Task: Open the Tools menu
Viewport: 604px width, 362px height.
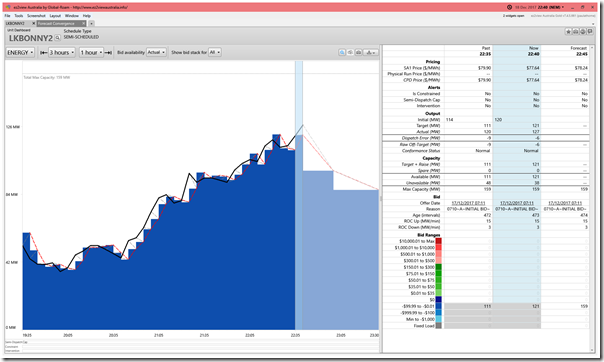Action: pos(18,16)
